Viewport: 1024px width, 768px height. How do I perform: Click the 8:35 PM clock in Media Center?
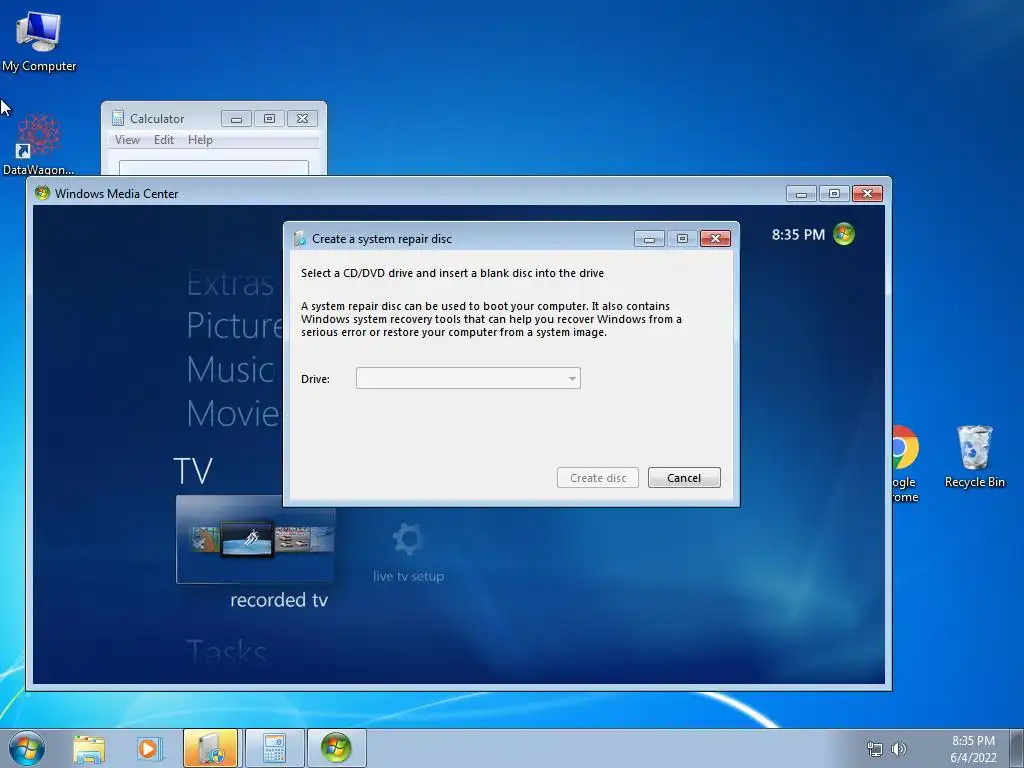[798, 234]
